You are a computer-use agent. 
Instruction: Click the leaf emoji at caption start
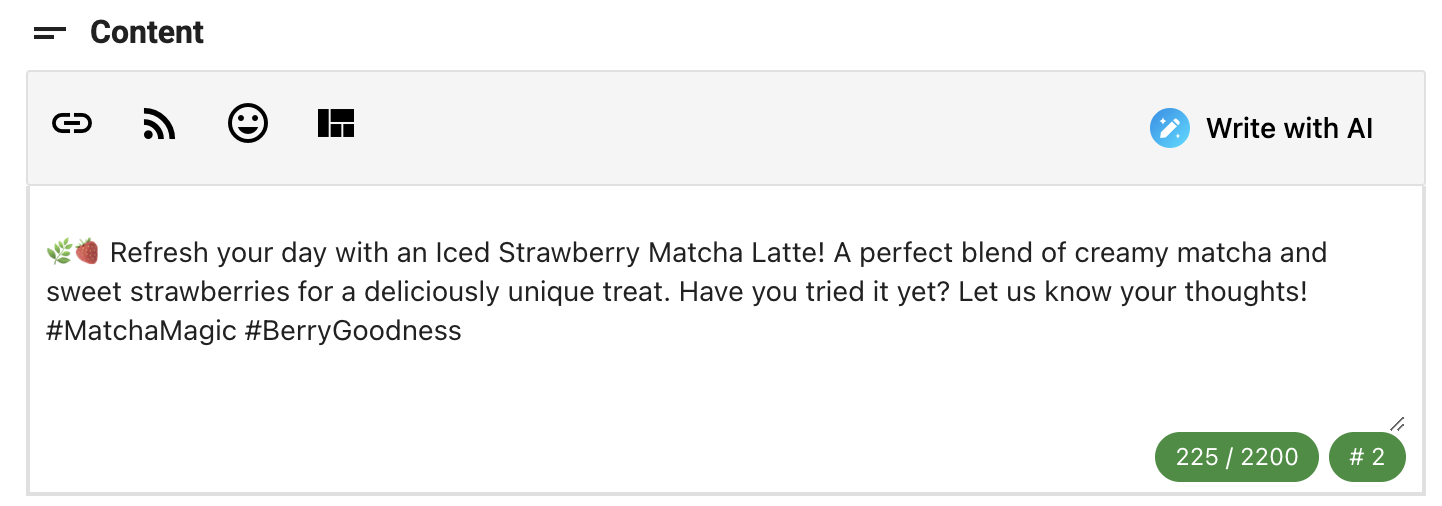coord(59,252)
